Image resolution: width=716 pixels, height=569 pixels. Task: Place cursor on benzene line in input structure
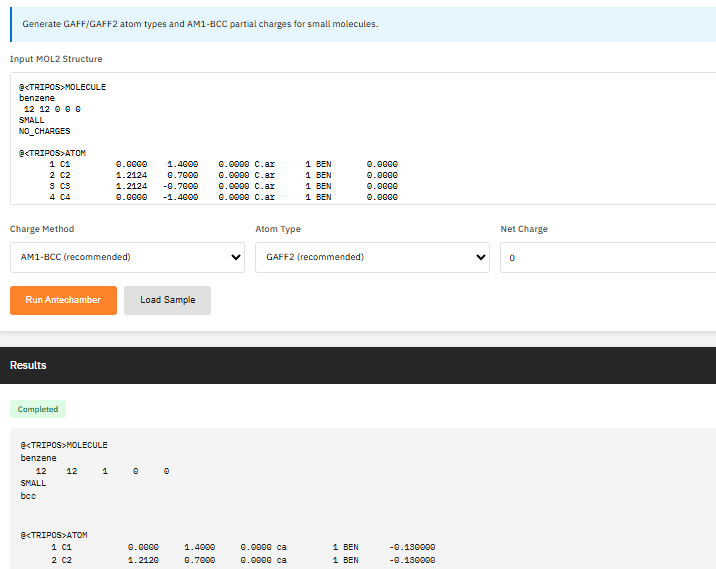[36, 98]
